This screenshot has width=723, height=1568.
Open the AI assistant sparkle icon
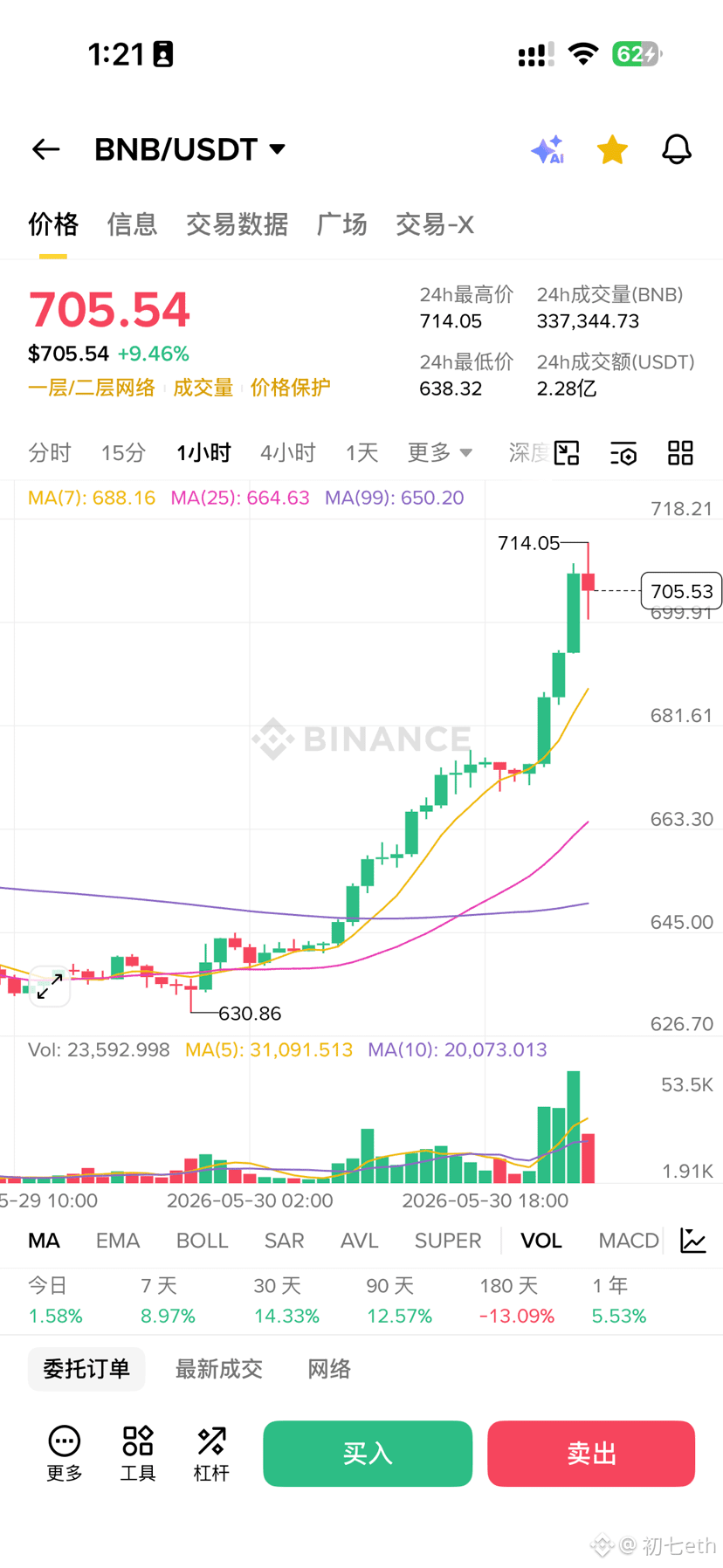tap(547, 149)
